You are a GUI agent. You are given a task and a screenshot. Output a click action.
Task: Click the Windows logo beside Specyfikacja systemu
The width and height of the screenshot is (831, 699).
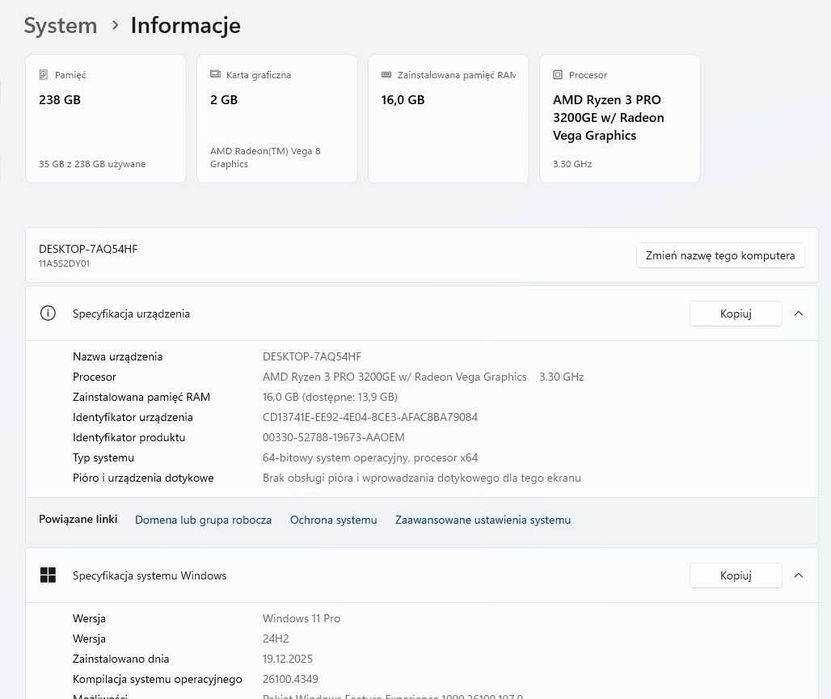pyautogui.click(x=48, y=575)
